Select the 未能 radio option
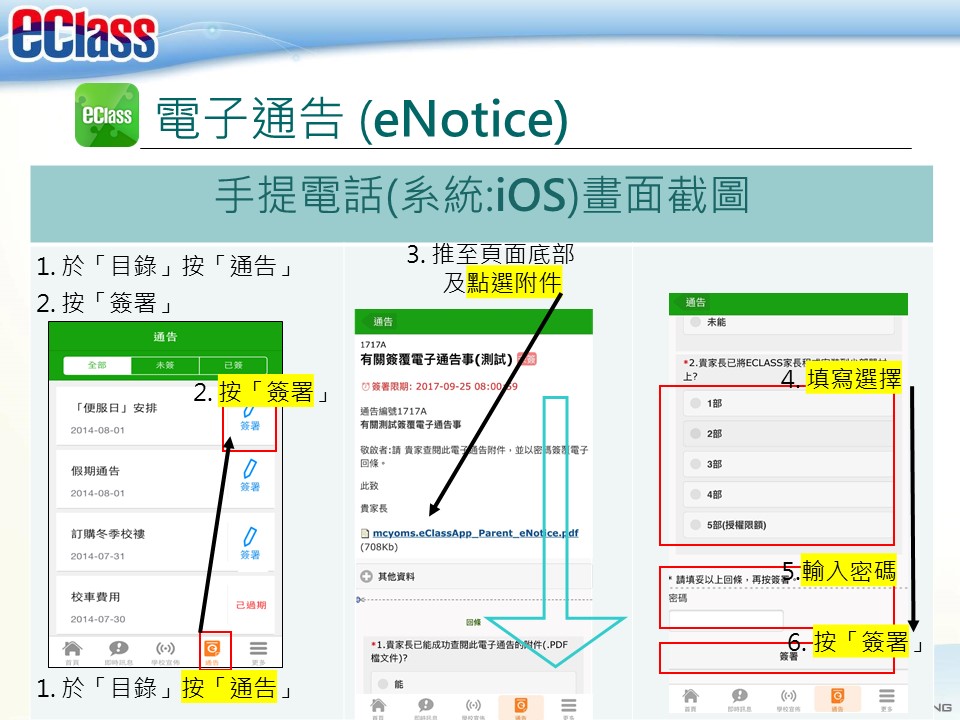The width and height of the screenshot is (960, 720). [696, 322]
